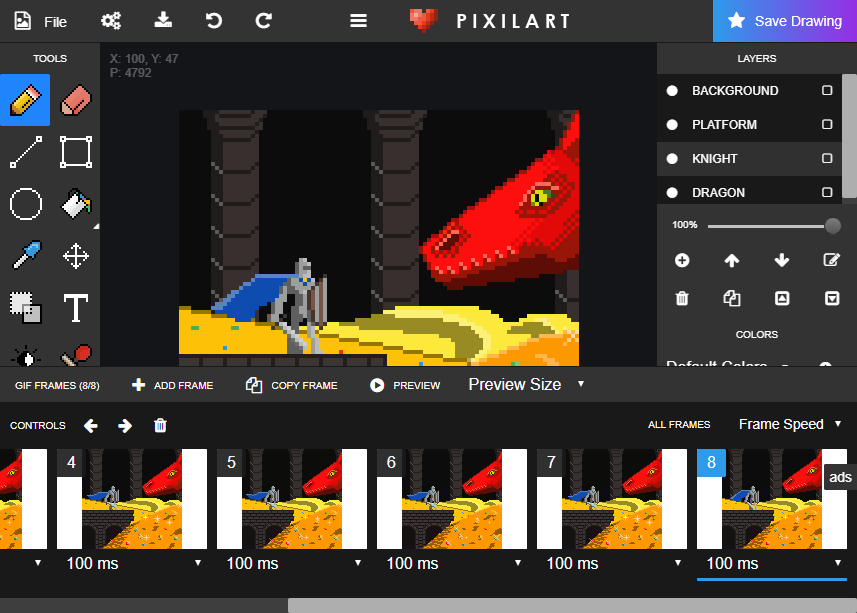This screenshot has width=857, height=613.
Task: Click Add Frame to create a new frame
Action: 171,384
